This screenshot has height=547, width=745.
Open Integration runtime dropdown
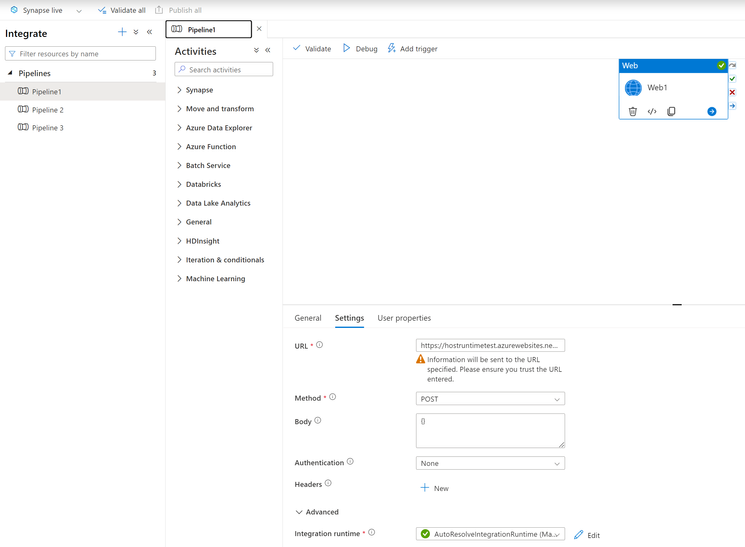490,534
